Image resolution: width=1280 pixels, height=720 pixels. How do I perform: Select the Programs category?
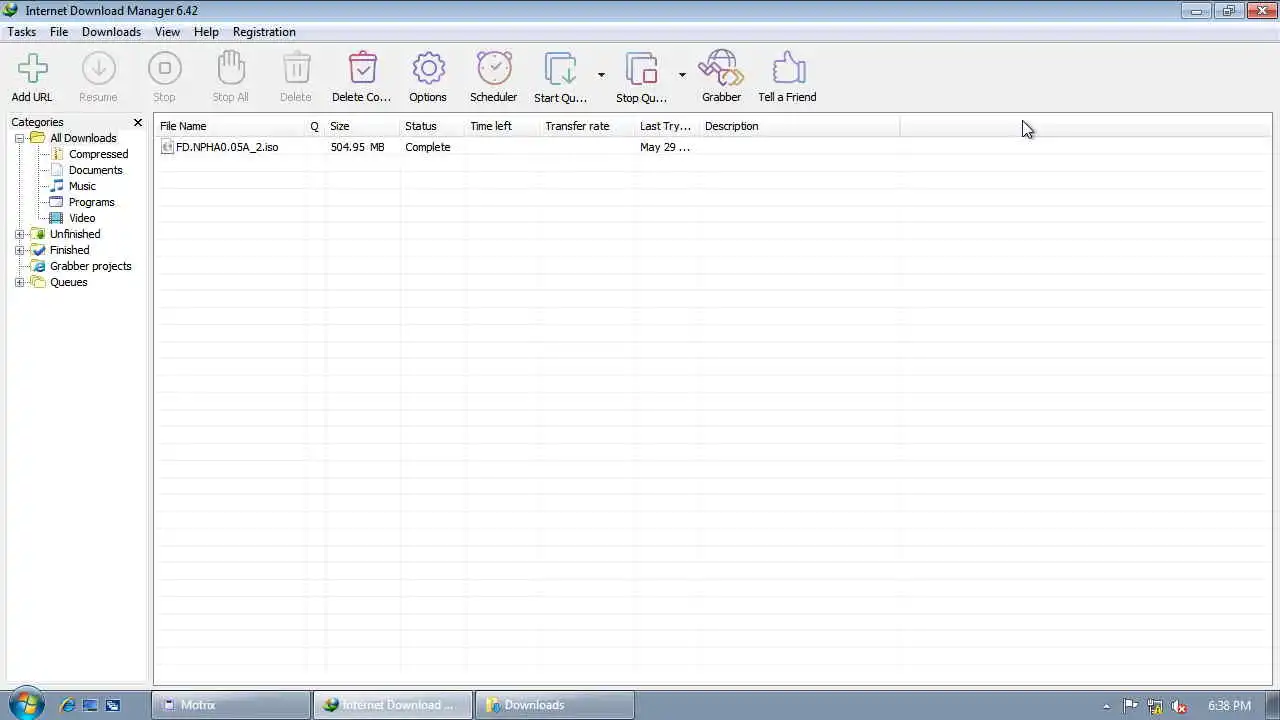coord(91,202)
